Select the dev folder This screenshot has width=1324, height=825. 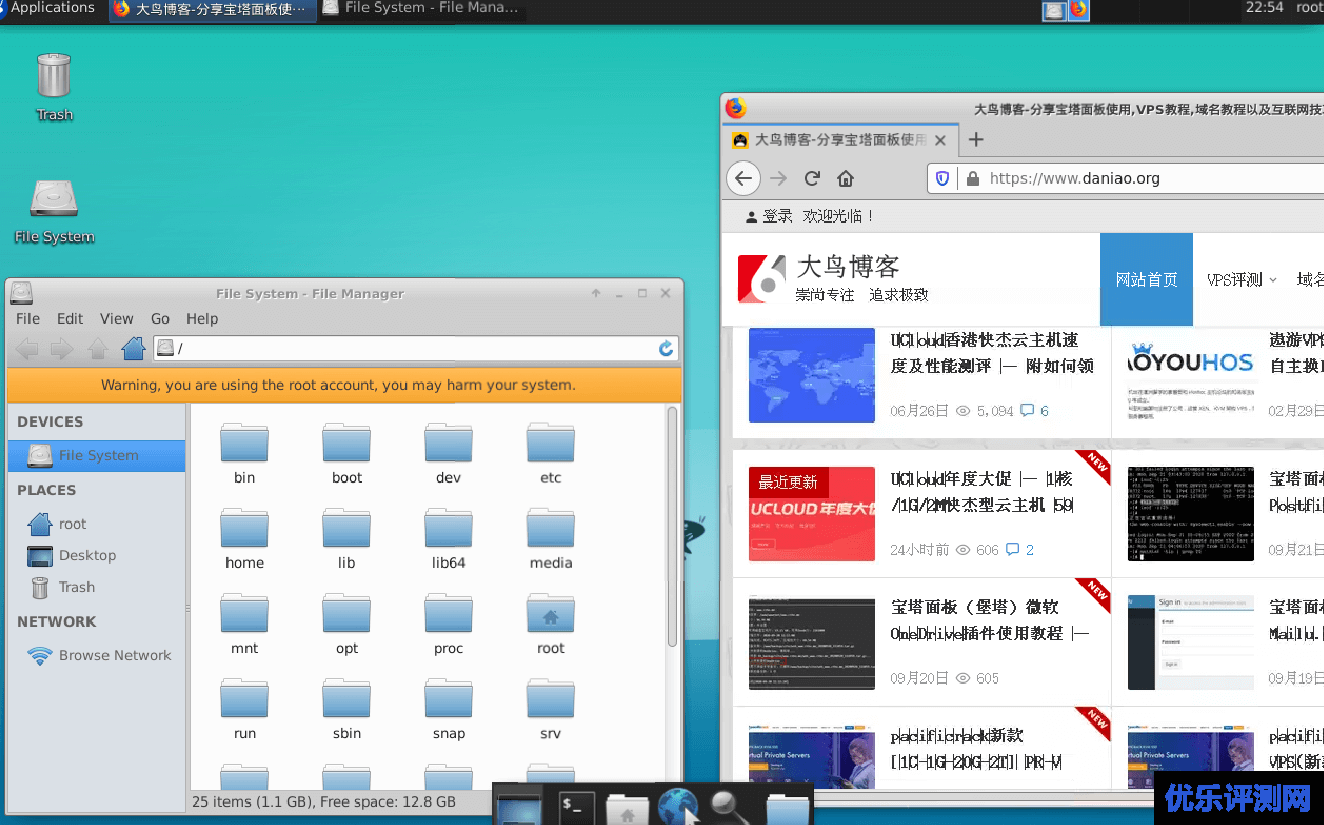(449, 452)
